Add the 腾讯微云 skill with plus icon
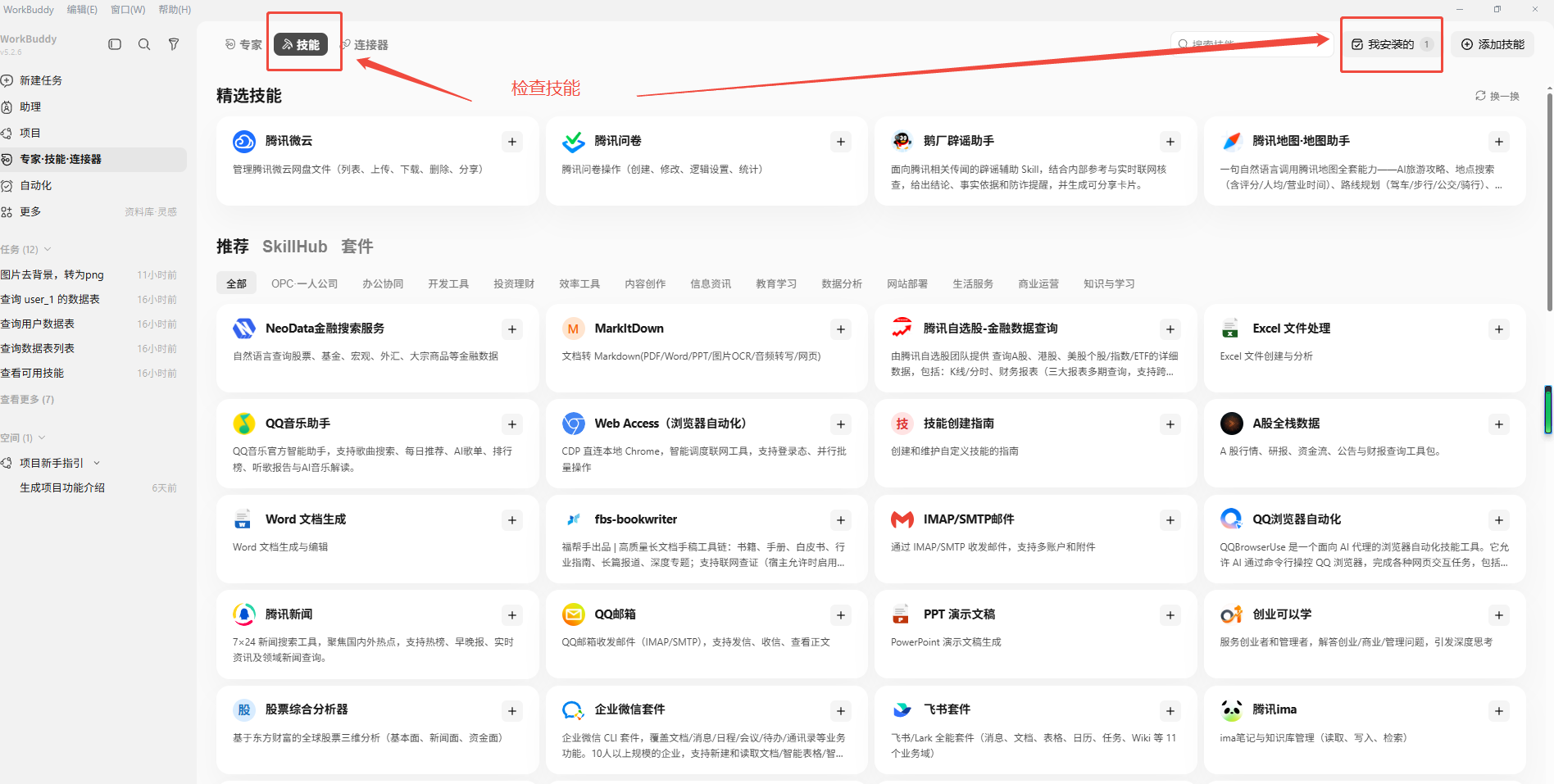The height and width of the screenshot is (784, 1554). click(512, 142)
